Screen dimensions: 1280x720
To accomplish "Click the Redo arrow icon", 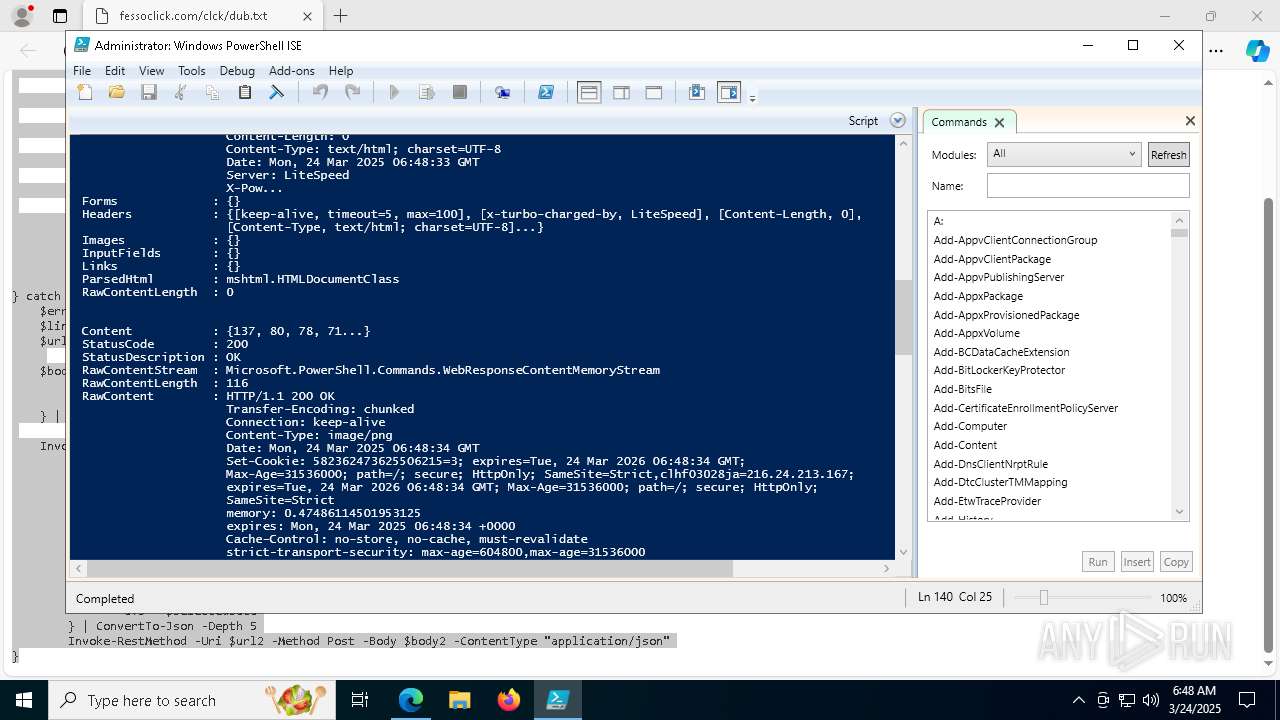I will (x=352, y=92).
